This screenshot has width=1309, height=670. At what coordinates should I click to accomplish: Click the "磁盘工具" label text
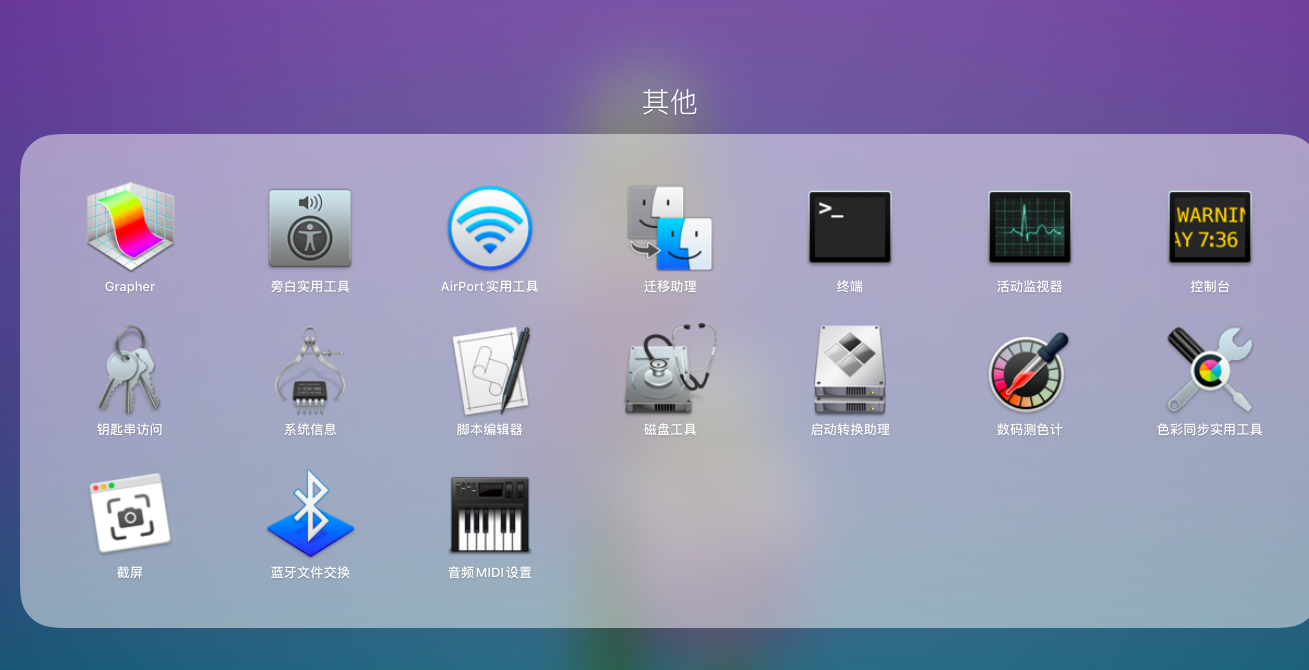670,430
